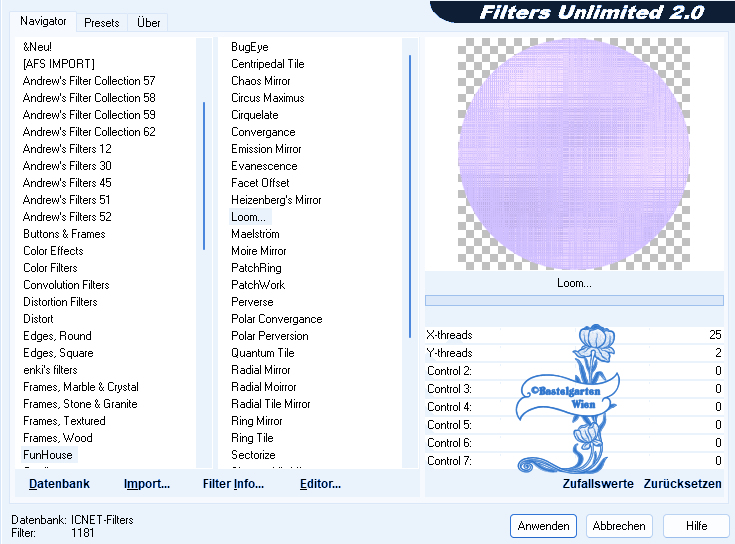Viewport: 735px width, 544px height.
Task: Select Andrew's Filter Collection 58
Action: pos(89,98)
